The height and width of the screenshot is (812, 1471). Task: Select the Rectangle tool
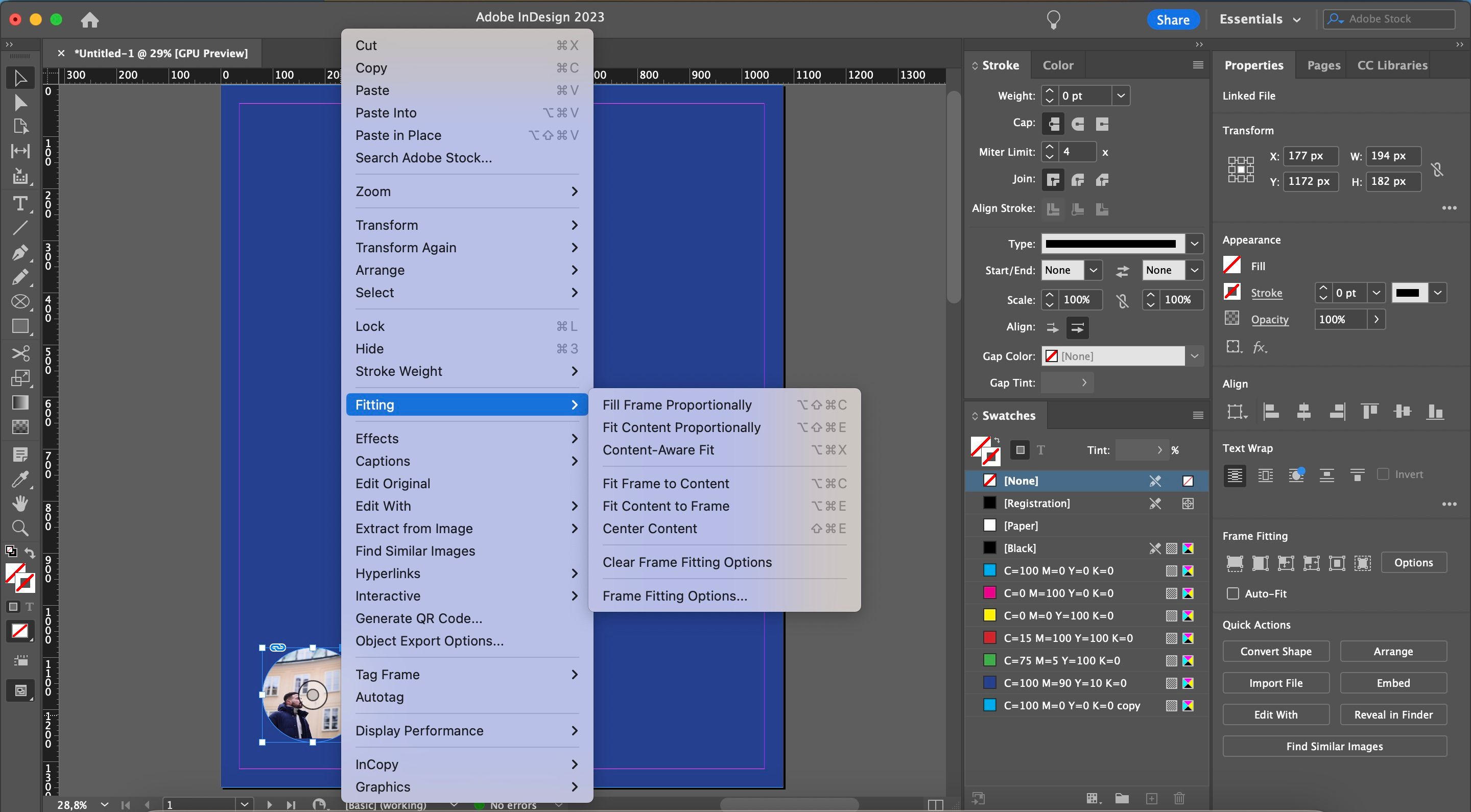click(x=21, y=326)
